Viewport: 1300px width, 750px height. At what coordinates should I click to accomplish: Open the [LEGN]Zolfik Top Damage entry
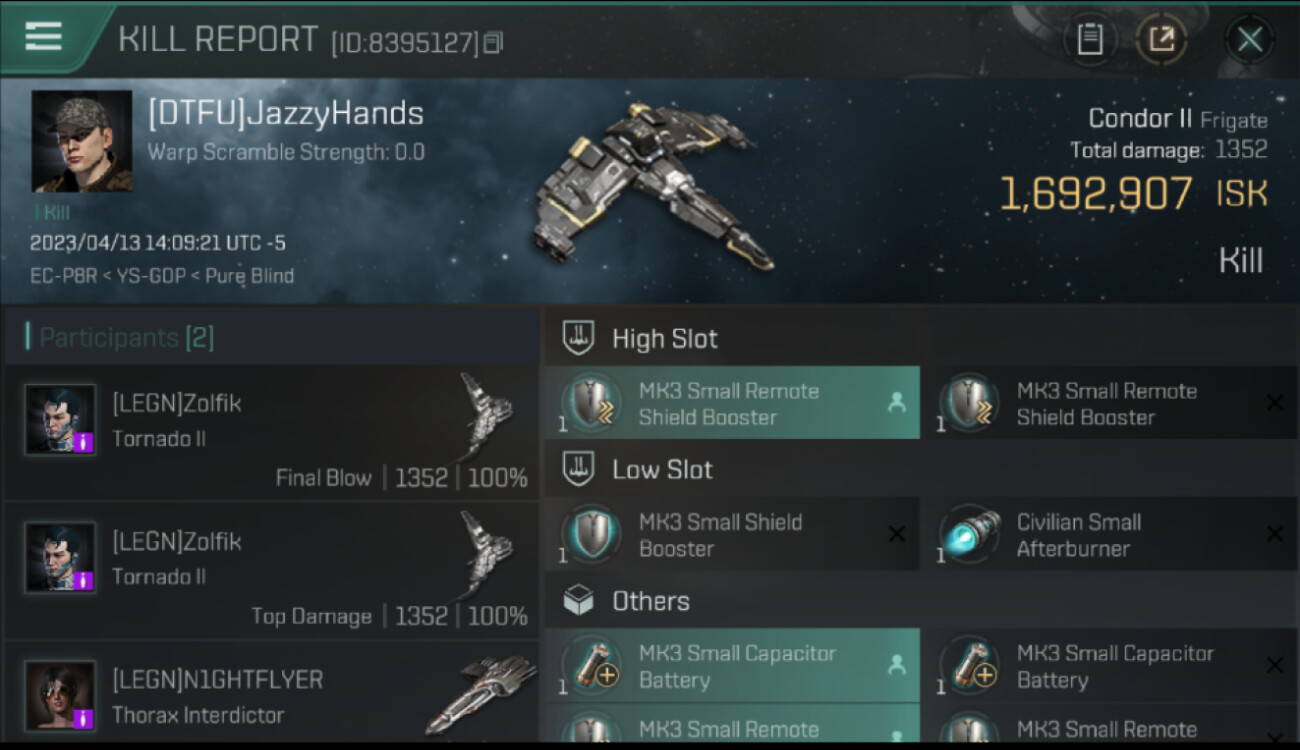tap(272, 571)
